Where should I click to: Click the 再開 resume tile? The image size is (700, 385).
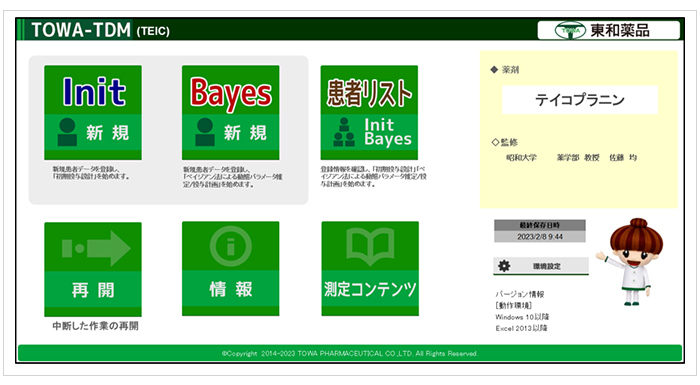[93, 269]
